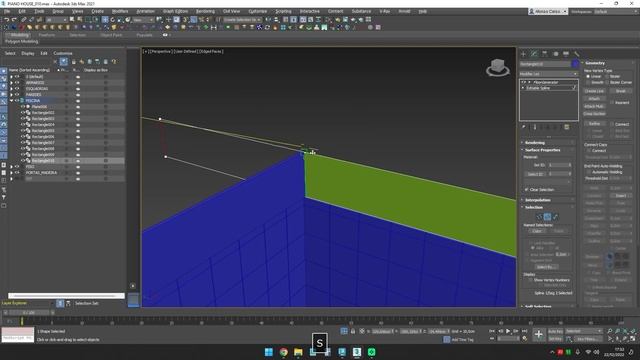Image resolution: width=640 pixels, height=360 pixels.
Task: Click the time slider handle
Action: click(x=29, y=313)
